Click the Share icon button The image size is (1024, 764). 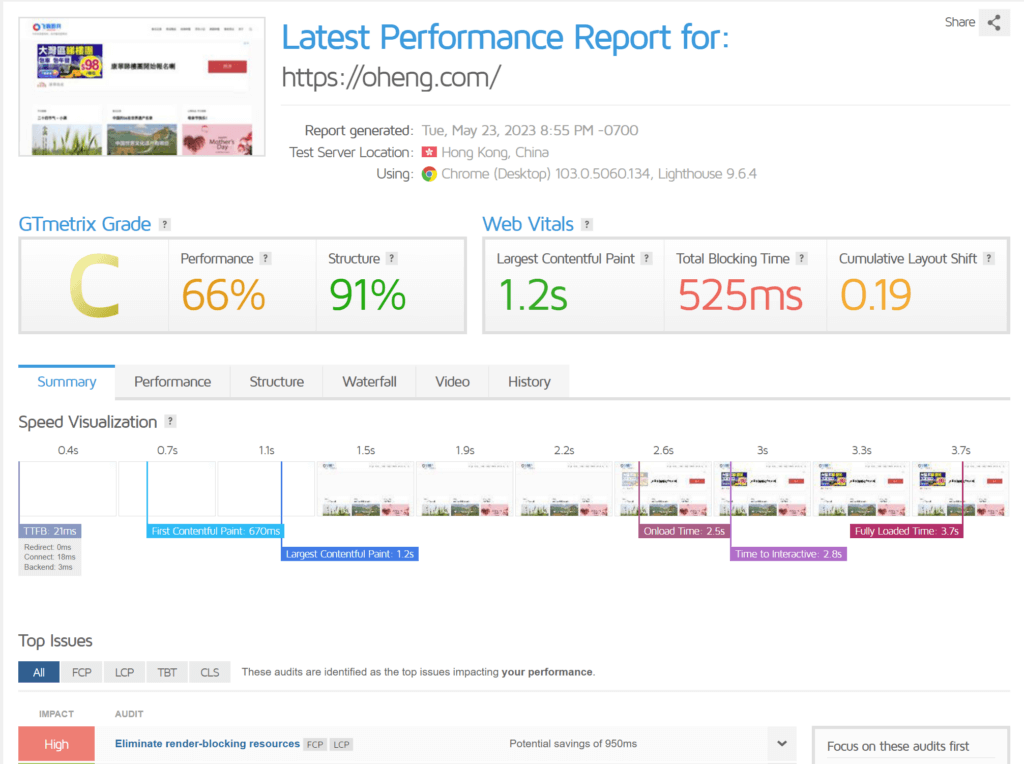coord(994,22)
